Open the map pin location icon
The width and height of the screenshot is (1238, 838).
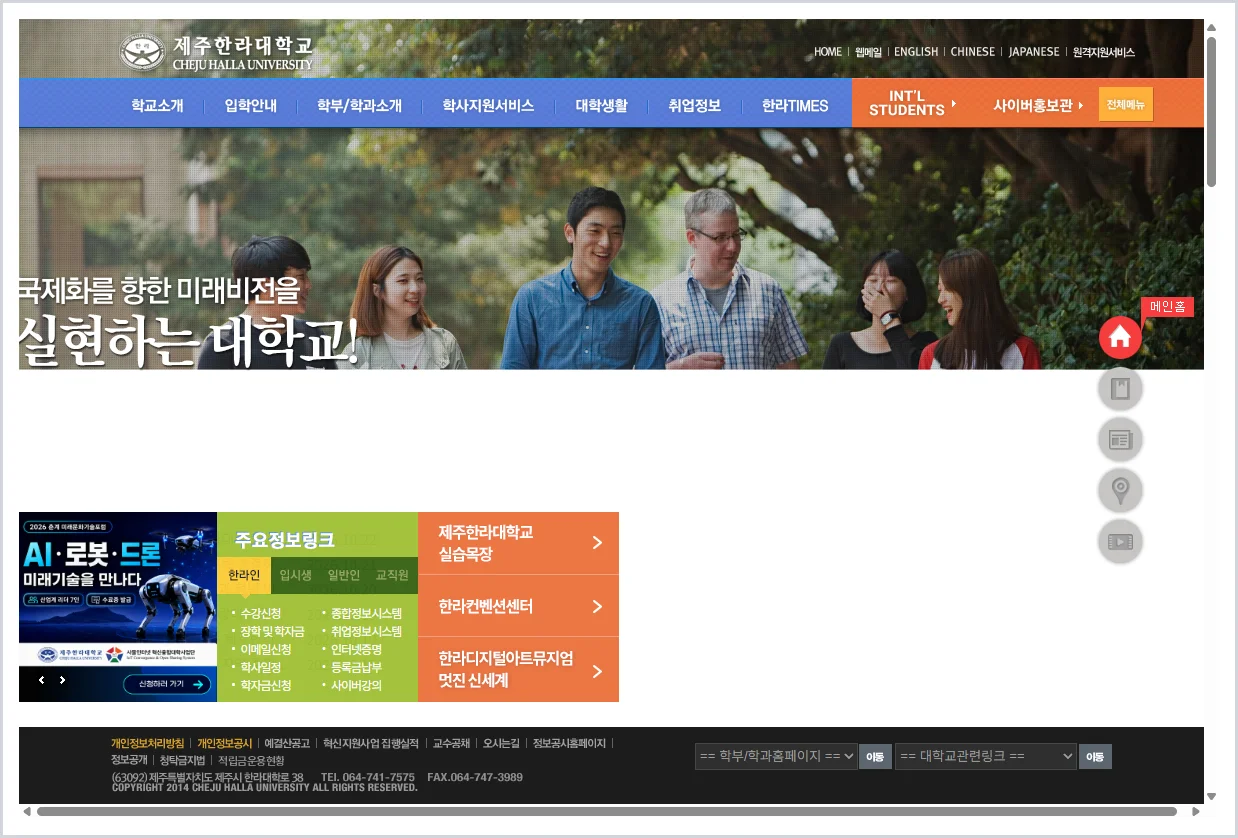coord(1120,490)
